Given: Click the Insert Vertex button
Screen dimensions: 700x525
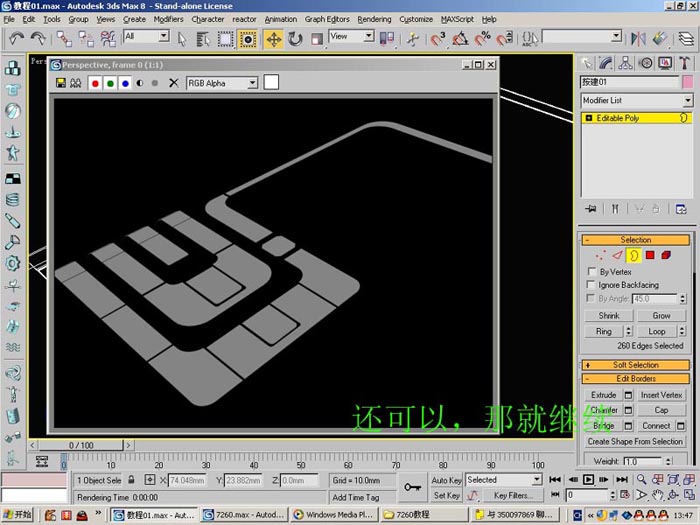Looking at the screenshot, I should (662, 395).
